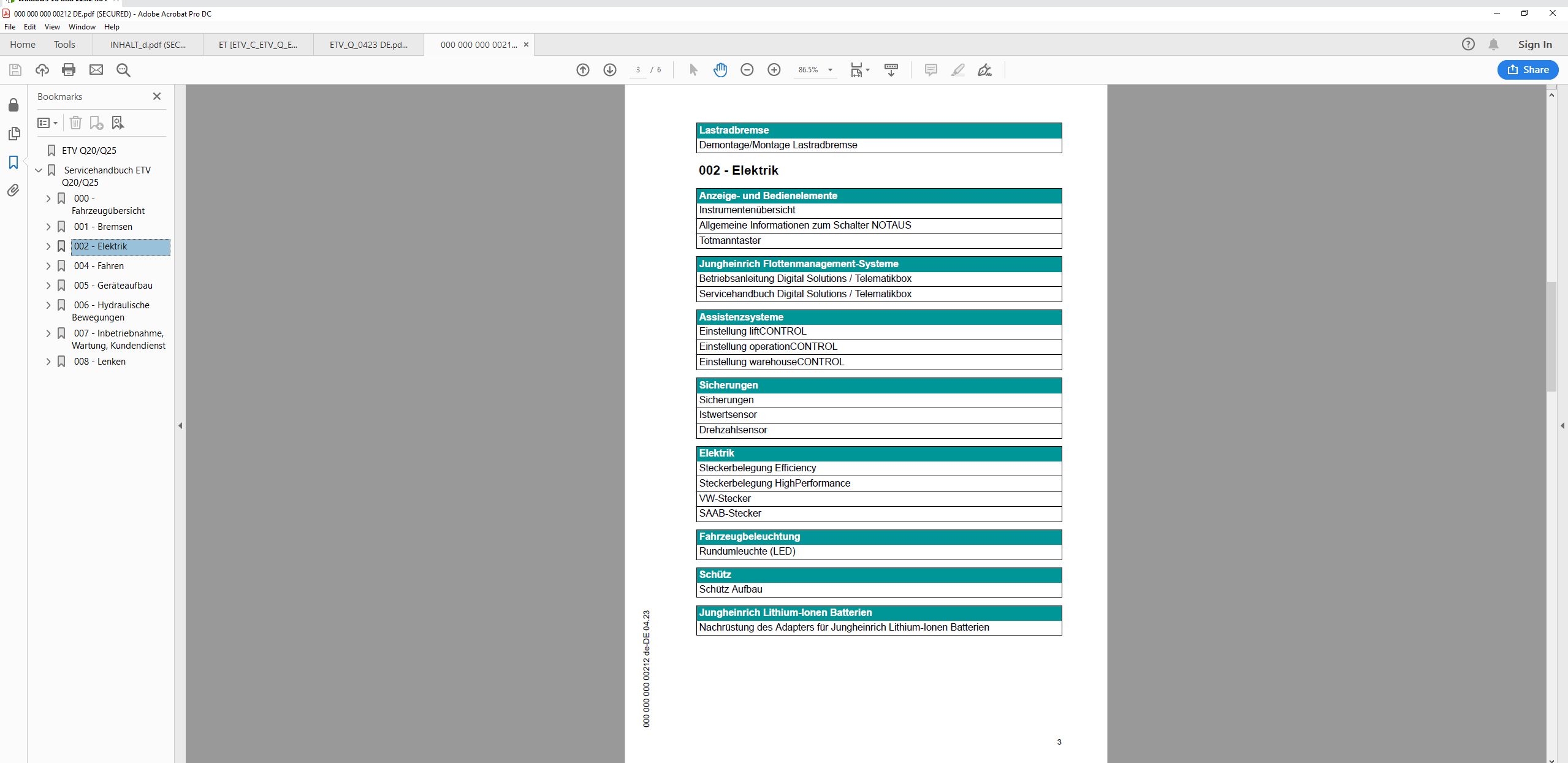Expand the 002 - Elektrik bookmark
The height and width of the screenshot is (763, 1568).
[48, 246]
